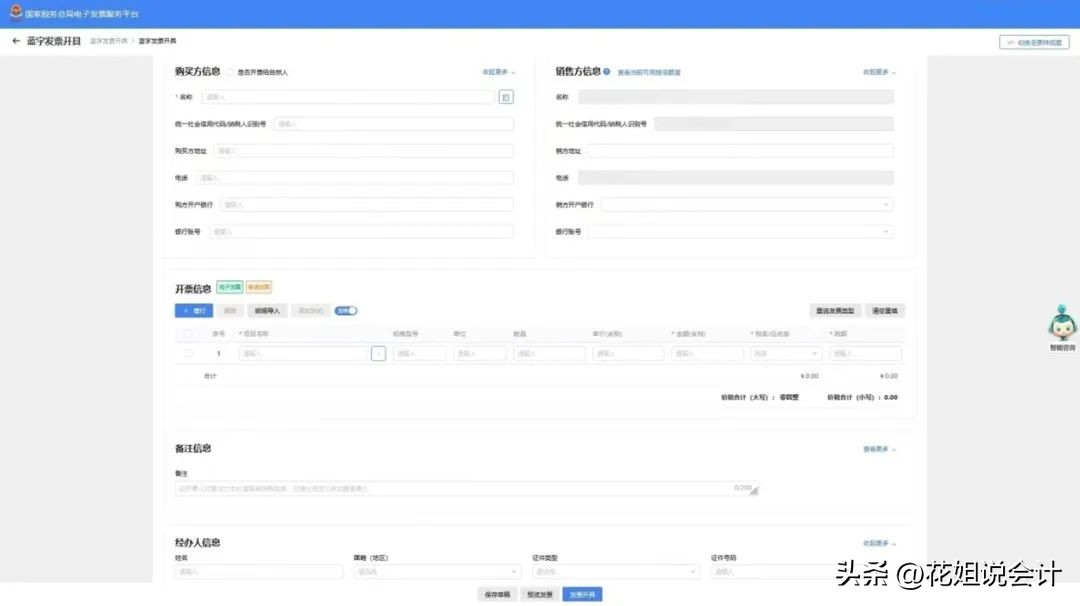1080x606 pixels.
Task: Click the help icon next to 销售方信息
Action: 607,72
